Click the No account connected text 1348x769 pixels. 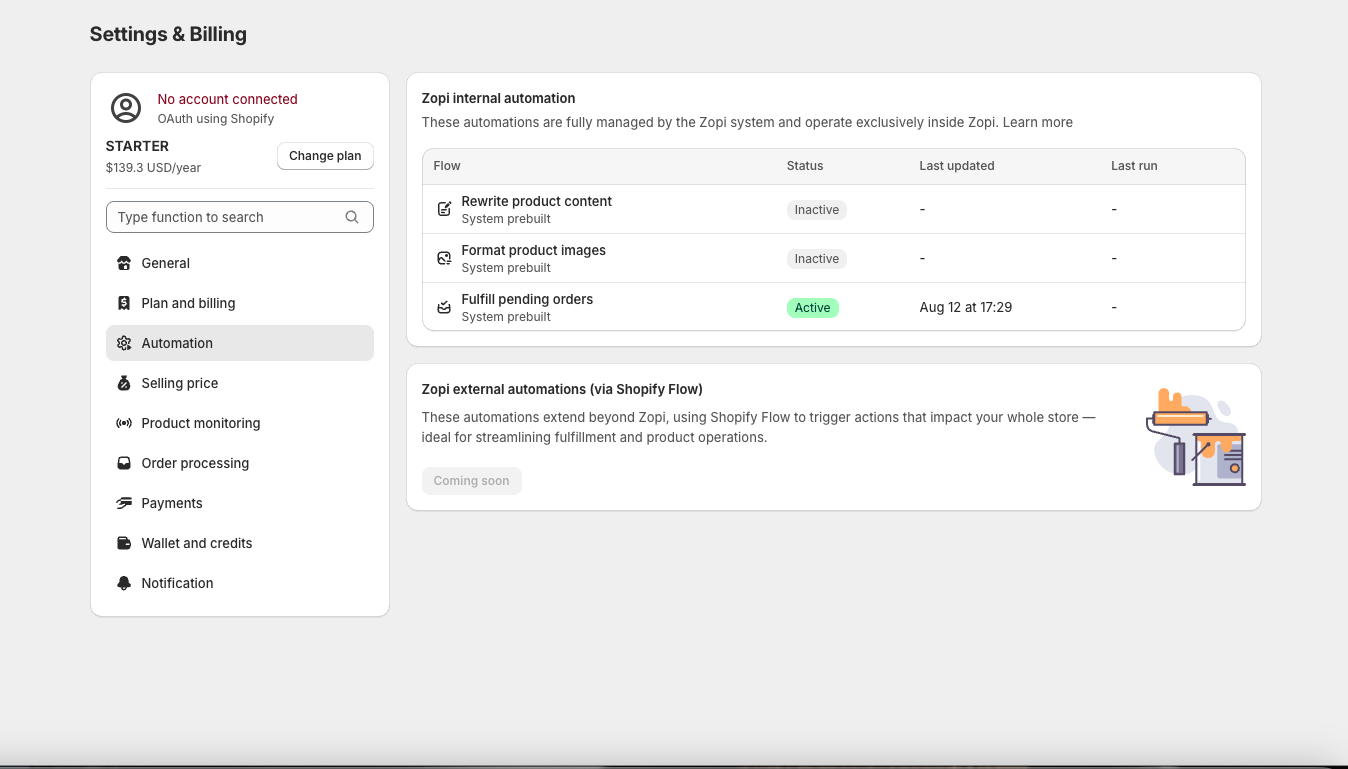(228, 99)
